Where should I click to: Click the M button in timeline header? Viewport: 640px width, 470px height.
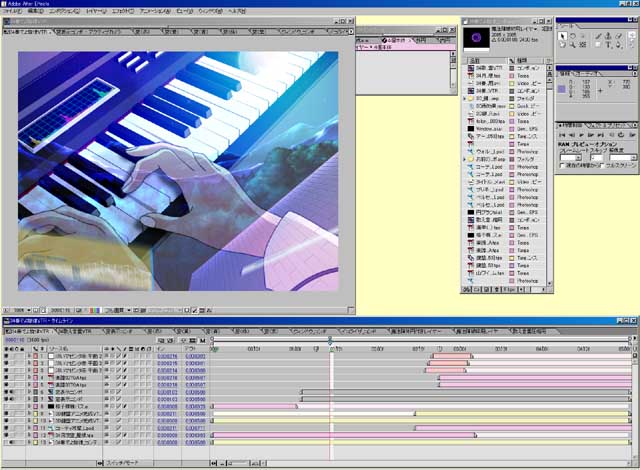[202, 340]
